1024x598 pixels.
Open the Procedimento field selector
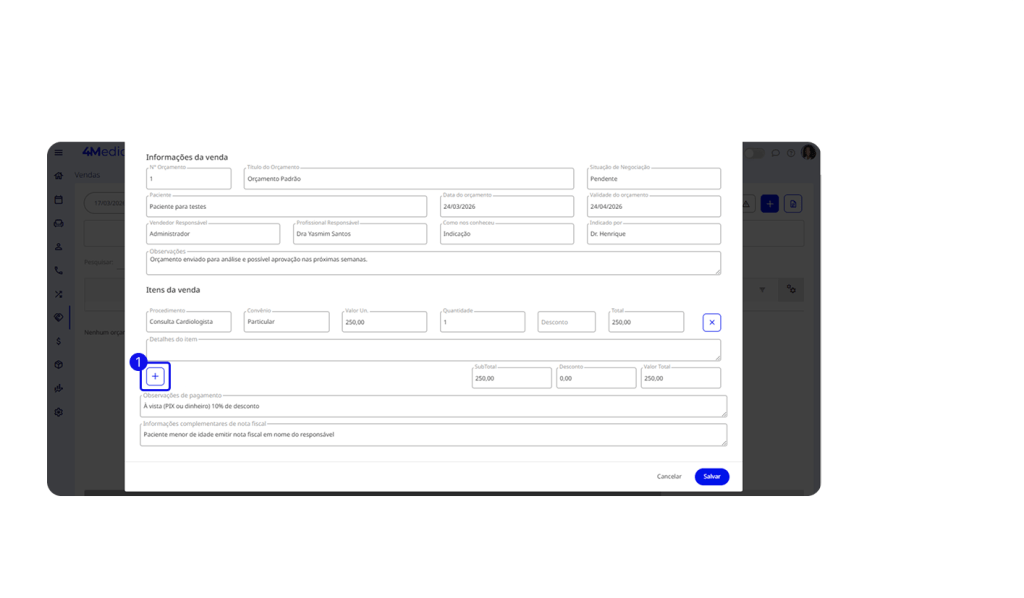[188, 323]
